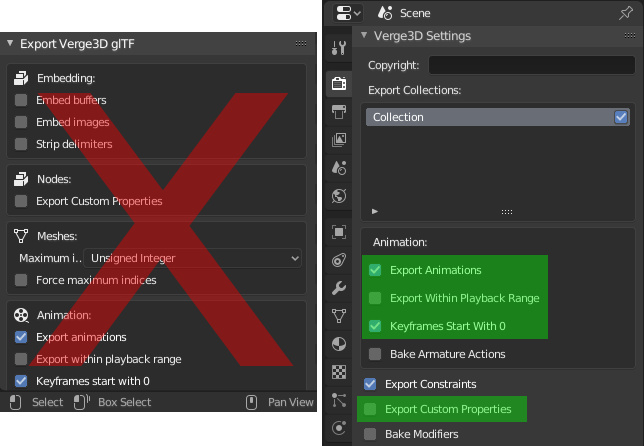Uncheck Export Animations in Verge3D Settings

tap(375, 270)
